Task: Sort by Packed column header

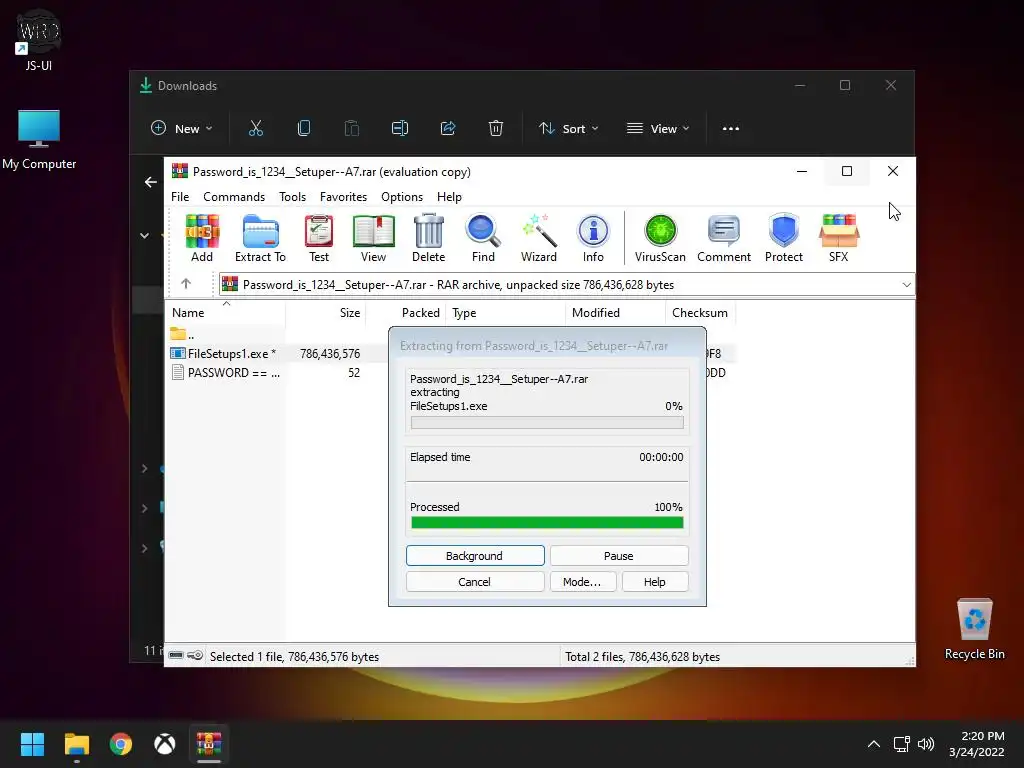Action: click(406, 313)
